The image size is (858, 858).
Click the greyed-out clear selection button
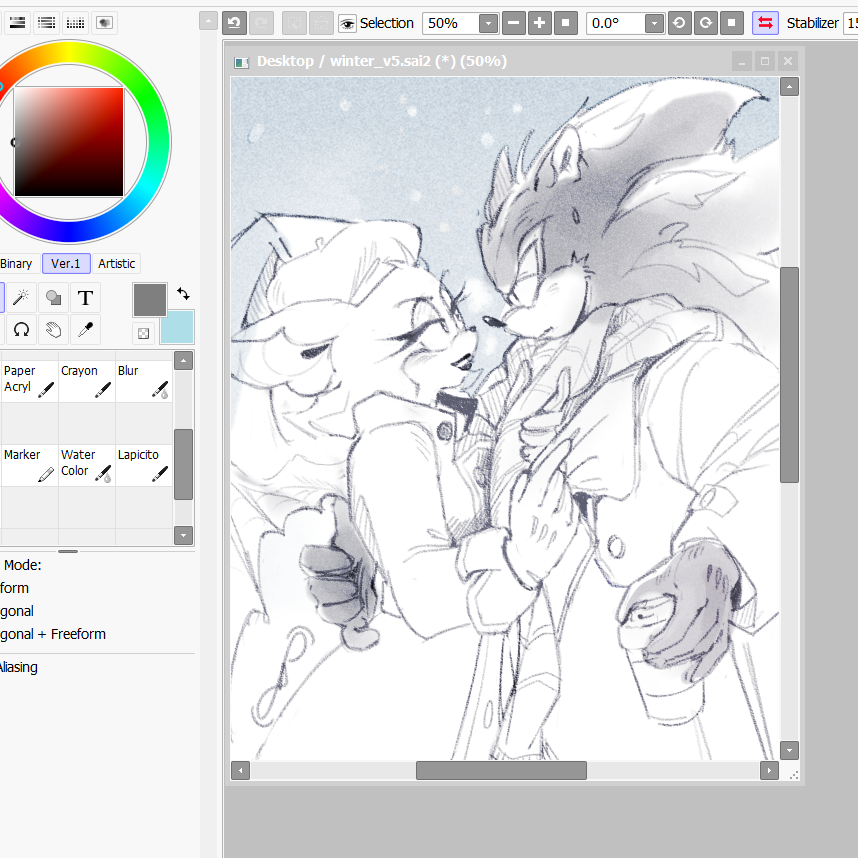pos(294,23)
